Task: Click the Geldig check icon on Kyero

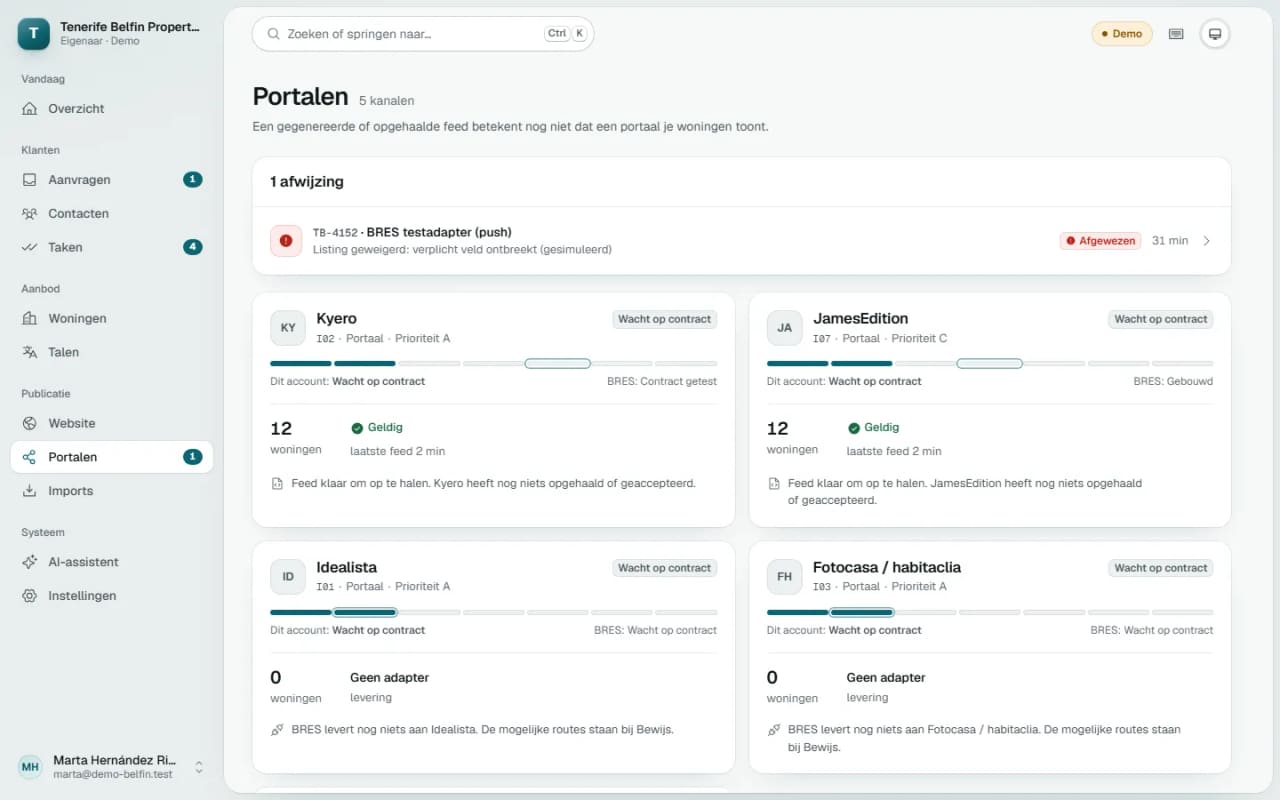Action: (x=357, y=428)
